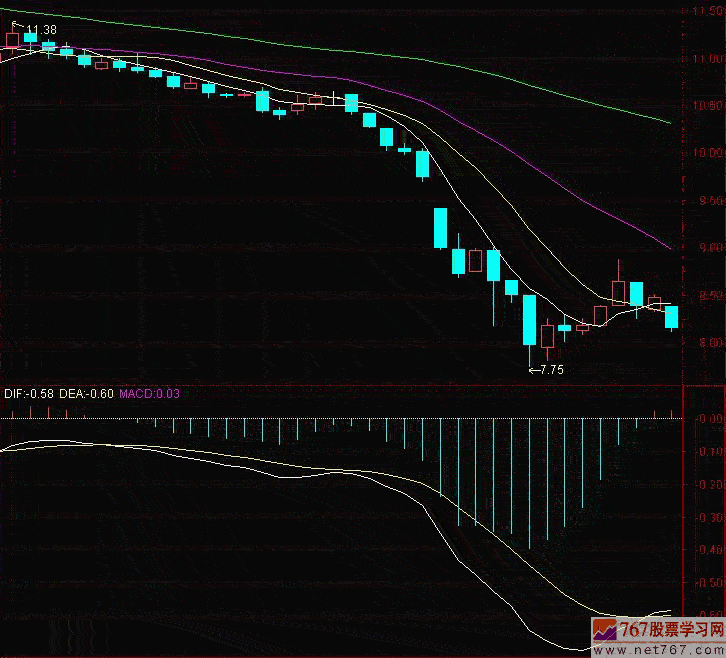Image resolution: width=726 pixels, height=658 pixels.
Task: Select the 11.38 high price marker
Action: 40,30
